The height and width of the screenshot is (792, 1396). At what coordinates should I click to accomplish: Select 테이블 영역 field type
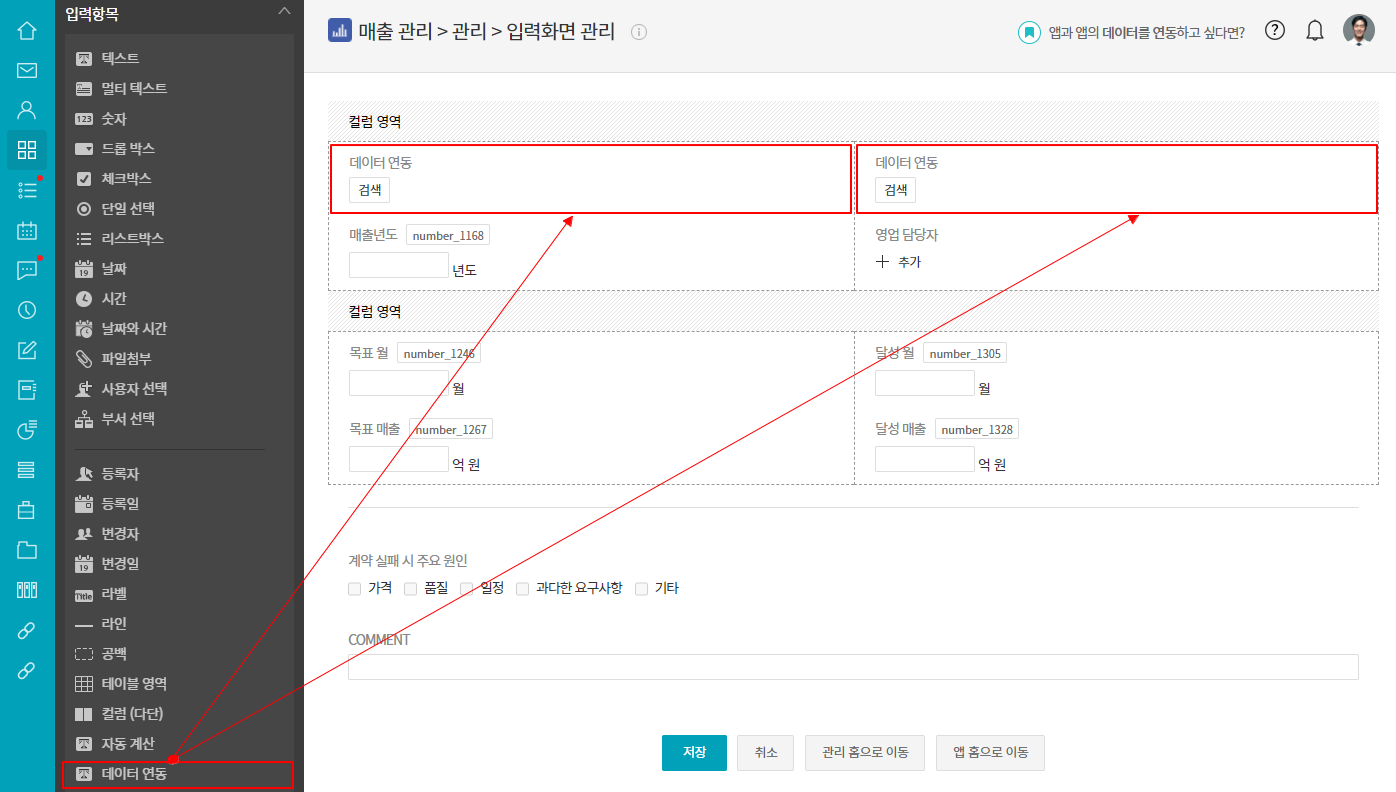[x=133, y=684]
